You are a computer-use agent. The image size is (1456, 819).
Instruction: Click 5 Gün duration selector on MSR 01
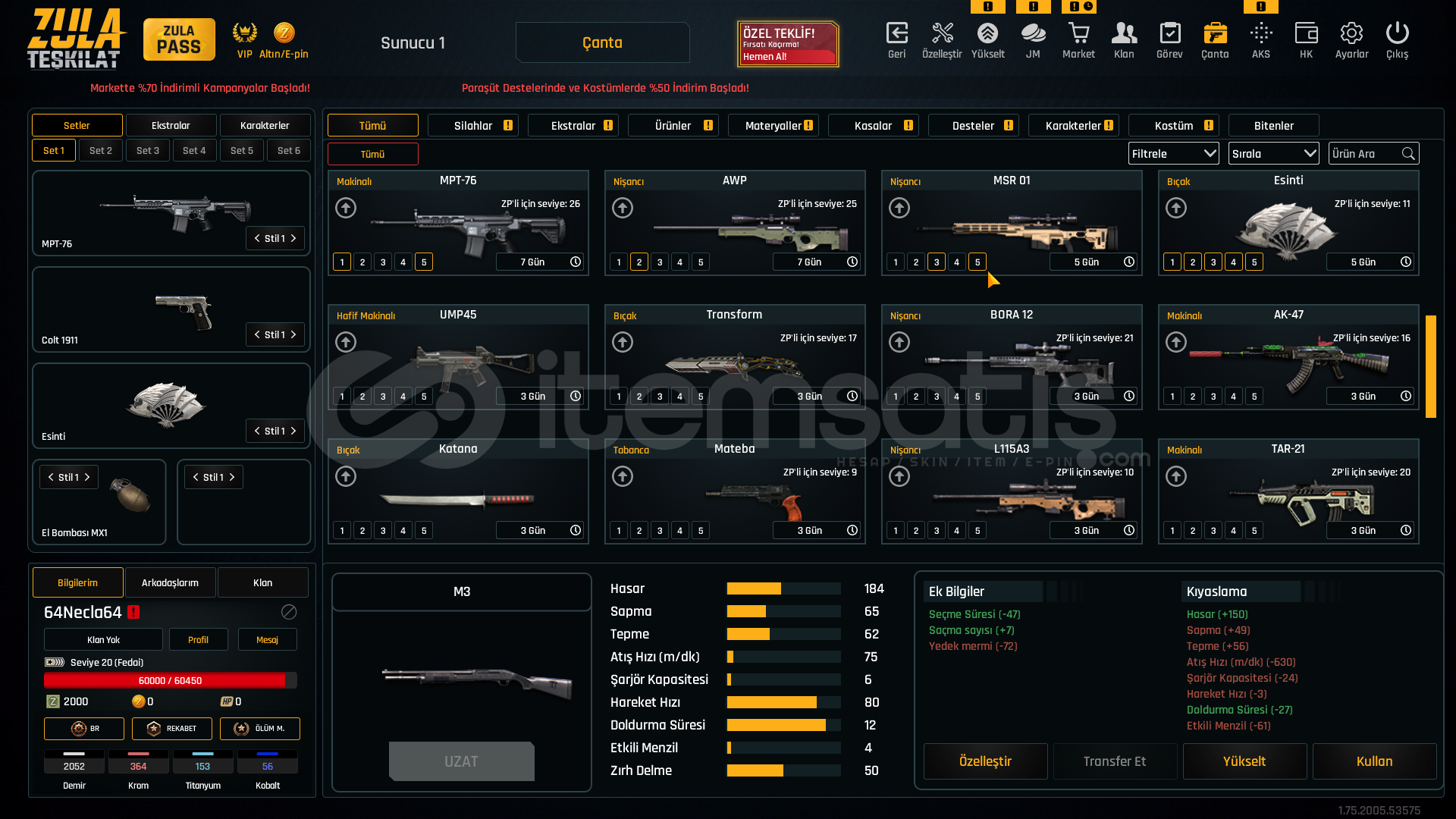pos(1094,262)
